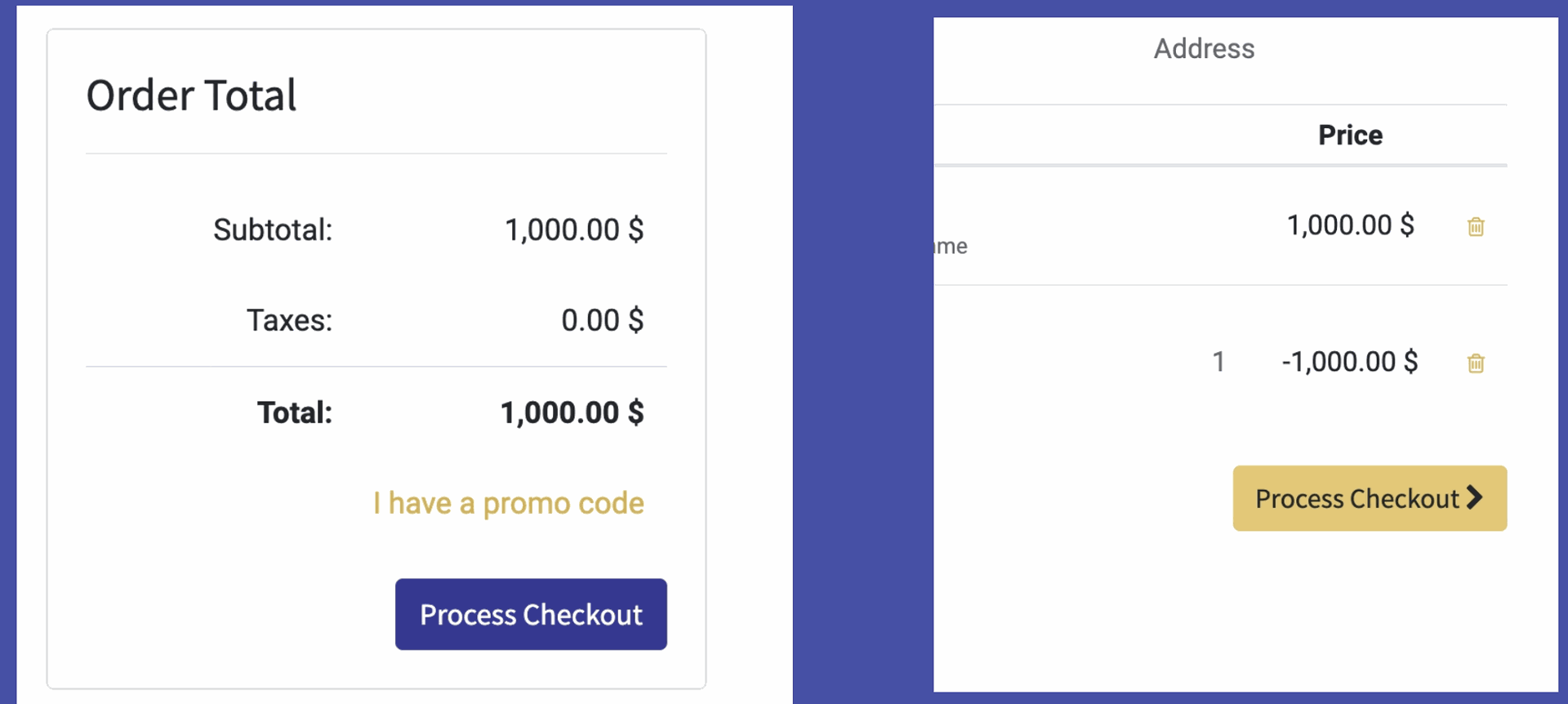Remove the -1,000.00 $ discount line
The image size is (1568, 704).
pyautogui.click(x=1475, y=363)
